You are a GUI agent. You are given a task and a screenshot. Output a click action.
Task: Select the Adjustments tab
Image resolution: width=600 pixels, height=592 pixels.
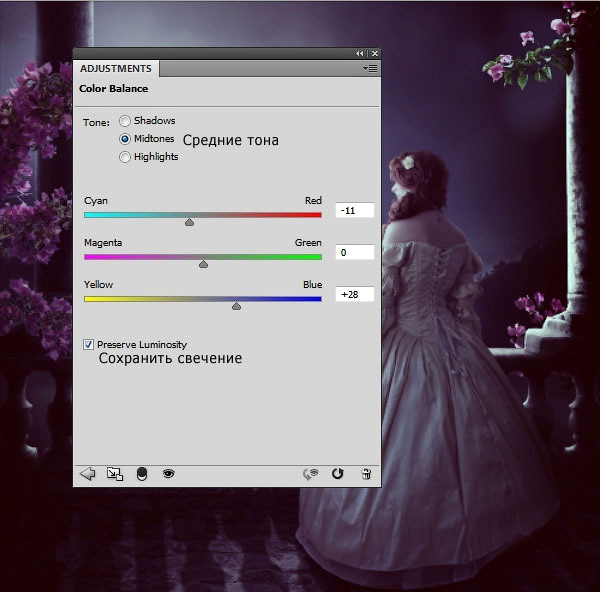pyautogui.click(x=116, y=68)
